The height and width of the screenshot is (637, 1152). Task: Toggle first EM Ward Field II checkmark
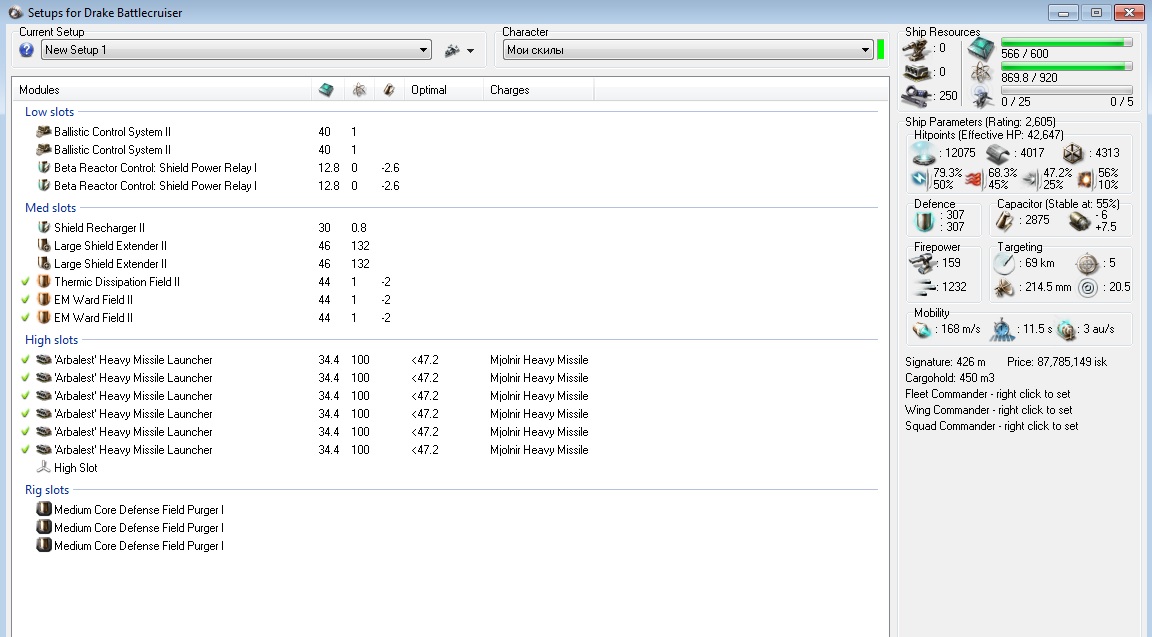coord(26,300)
